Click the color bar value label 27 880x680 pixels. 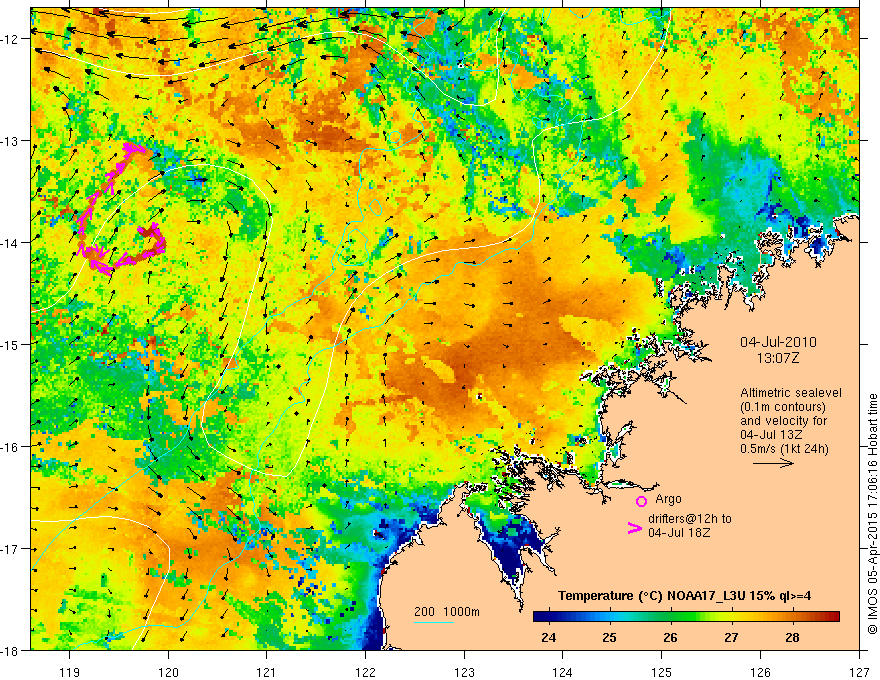tap(731, 638)
